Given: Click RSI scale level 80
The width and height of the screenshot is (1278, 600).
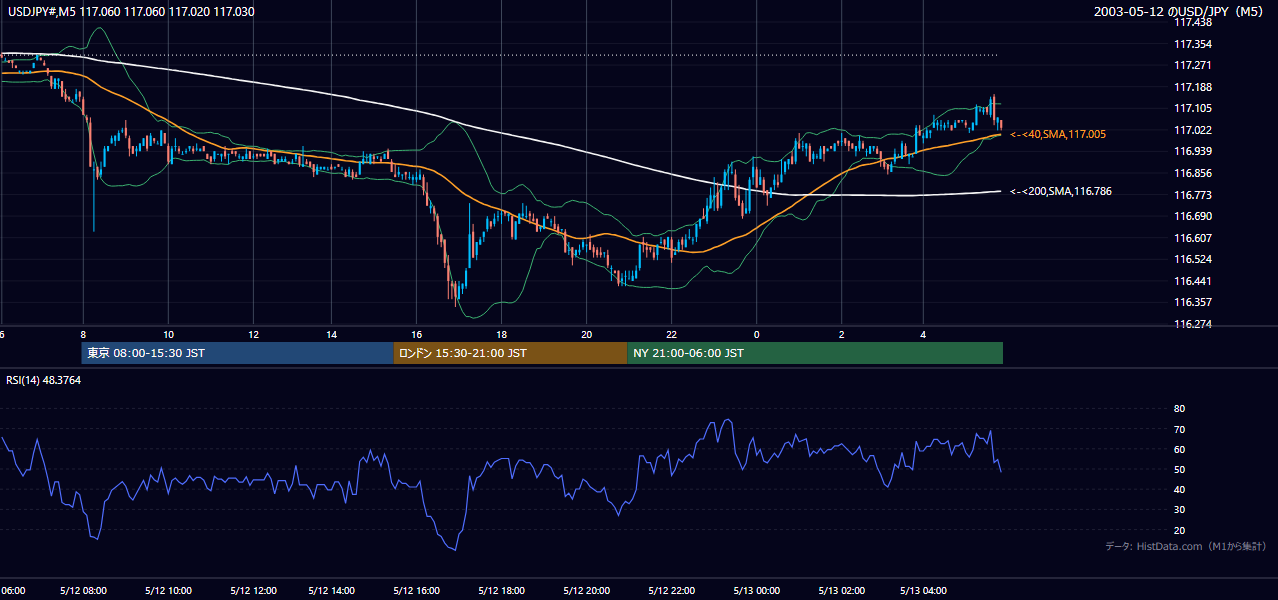Looking at the screenshot, I should 1179,409.
